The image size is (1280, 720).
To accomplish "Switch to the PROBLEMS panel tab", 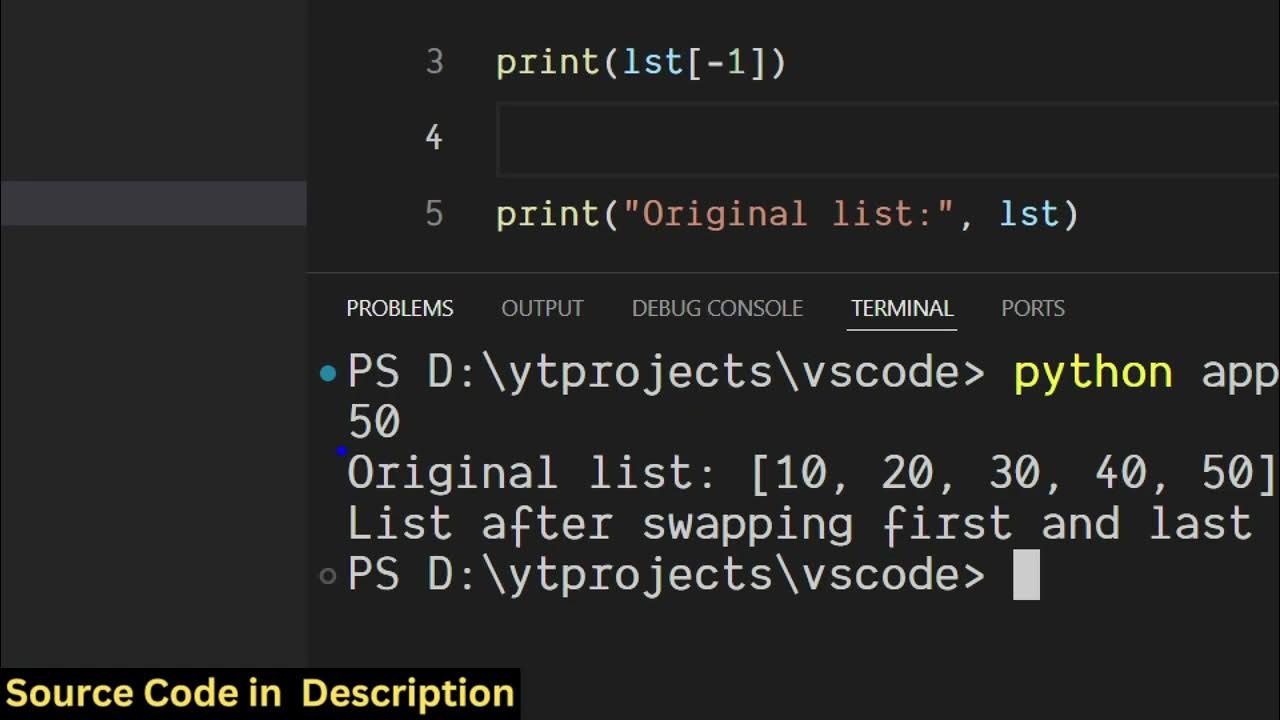I will 399,308.
